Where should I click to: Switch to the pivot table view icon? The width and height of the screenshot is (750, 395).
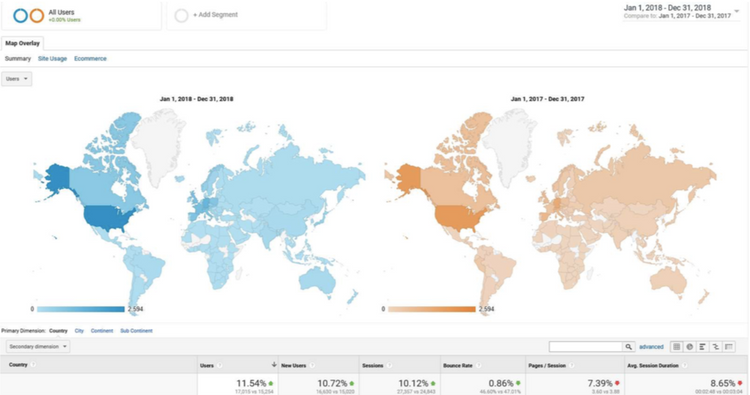tap(729, 347)
